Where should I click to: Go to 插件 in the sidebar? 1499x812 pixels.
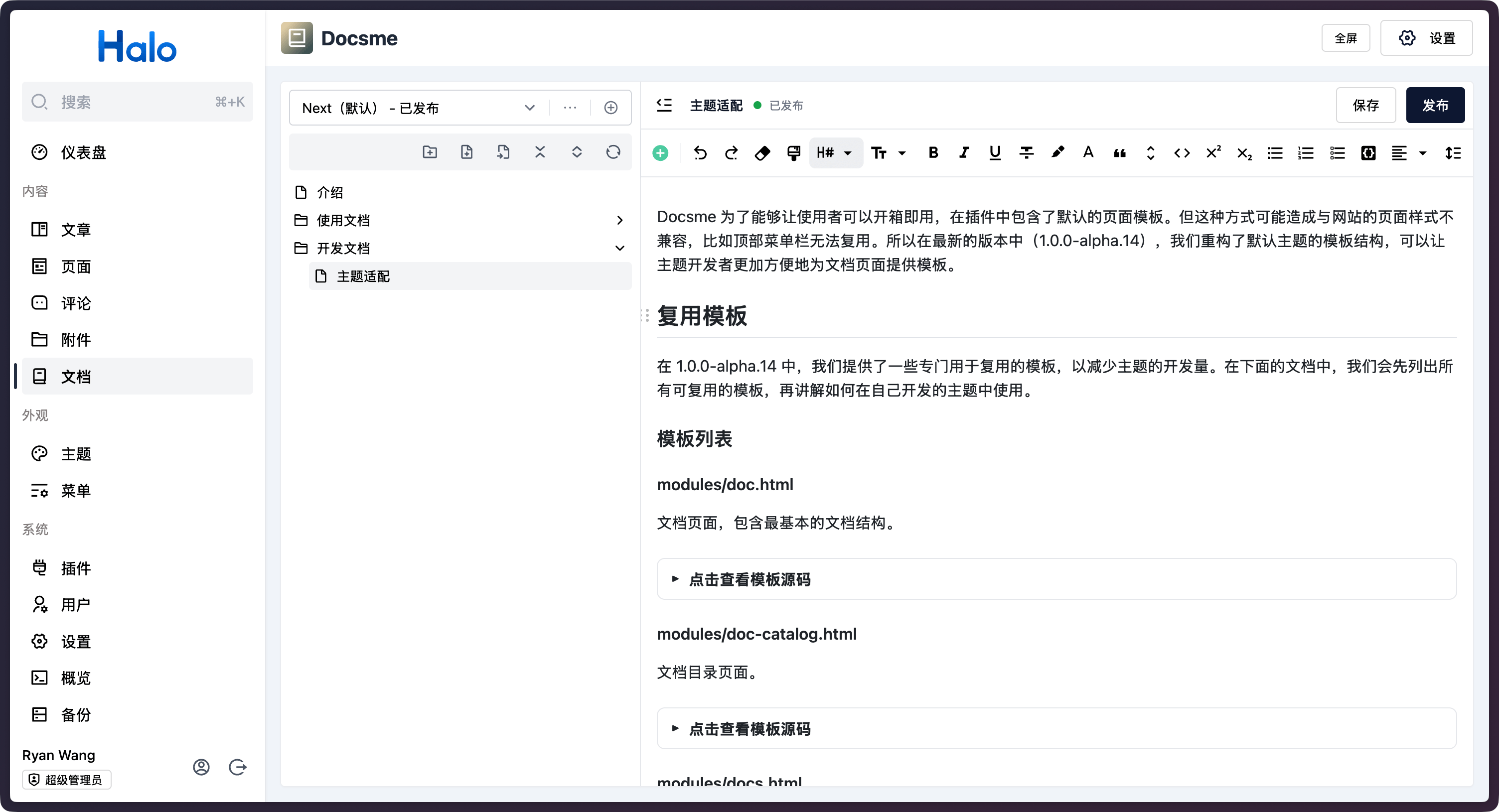[76, 568]
